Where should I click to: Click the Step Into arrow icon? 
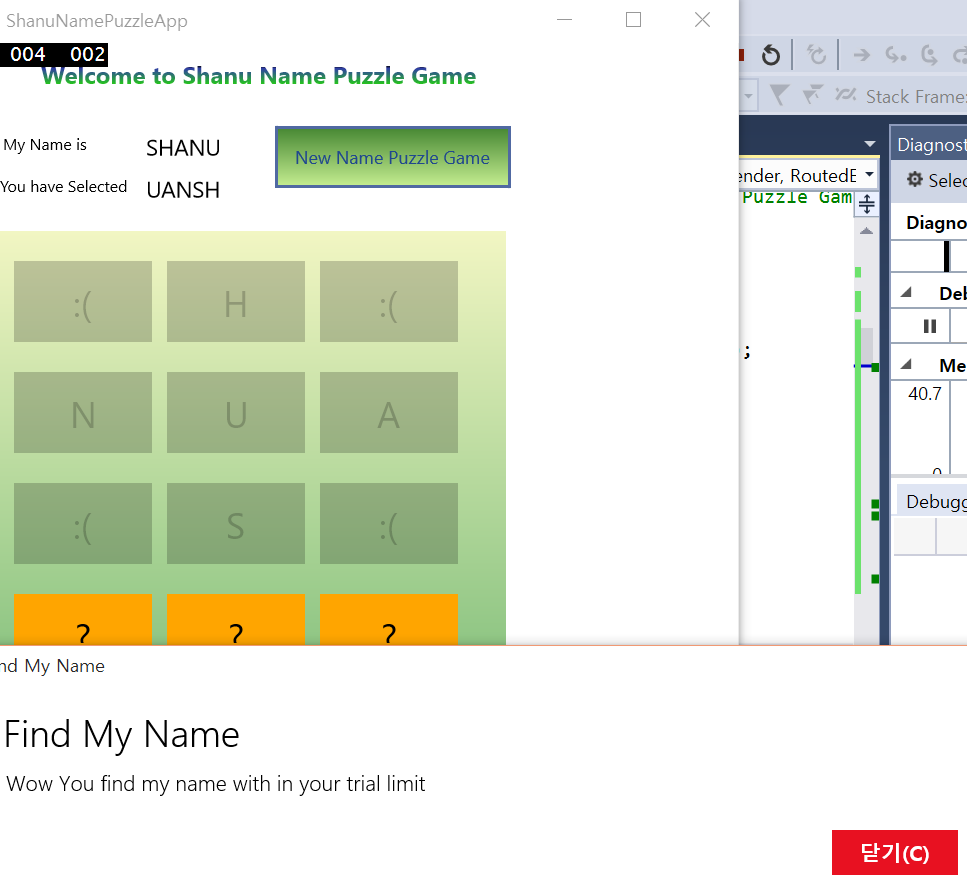(x=895, y=55)
